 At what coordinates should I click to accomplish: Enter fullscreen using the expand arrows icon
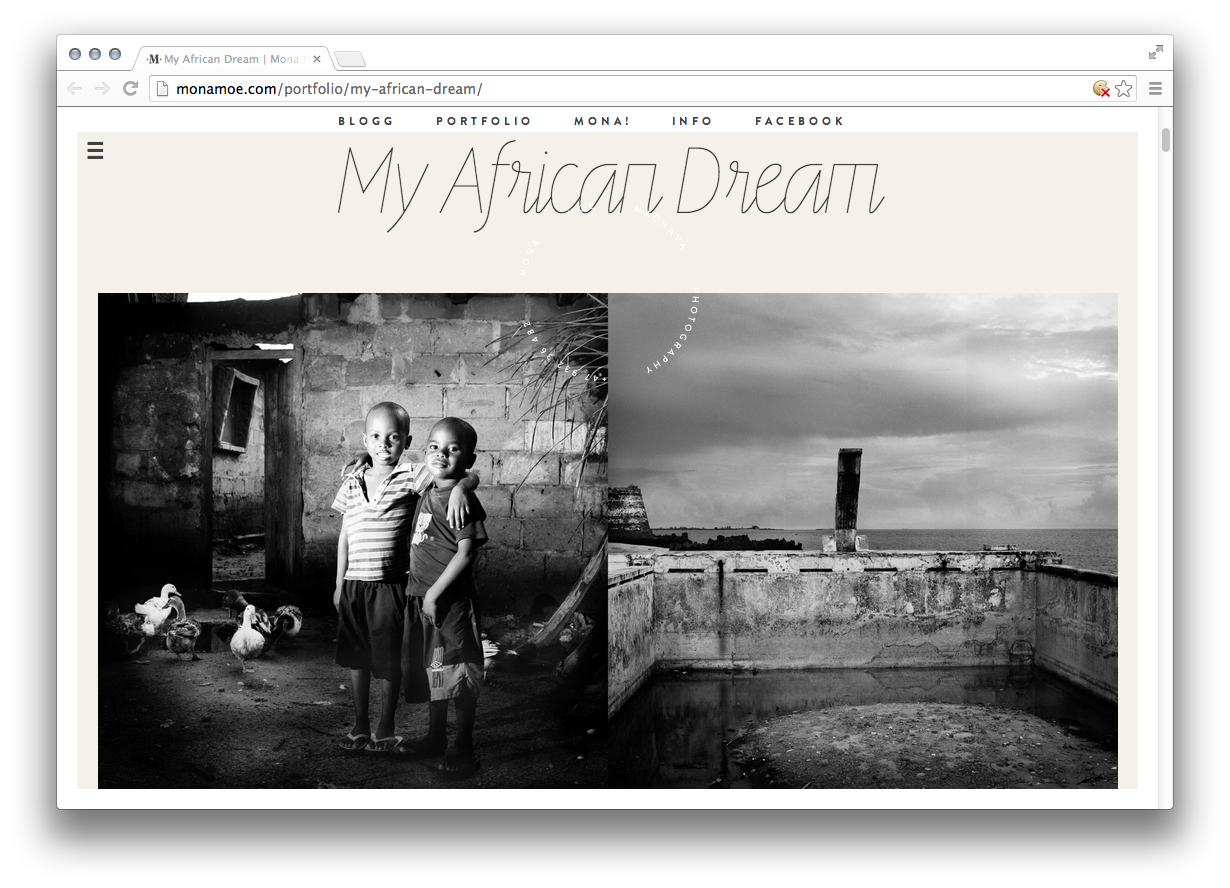click(1156, 52)
